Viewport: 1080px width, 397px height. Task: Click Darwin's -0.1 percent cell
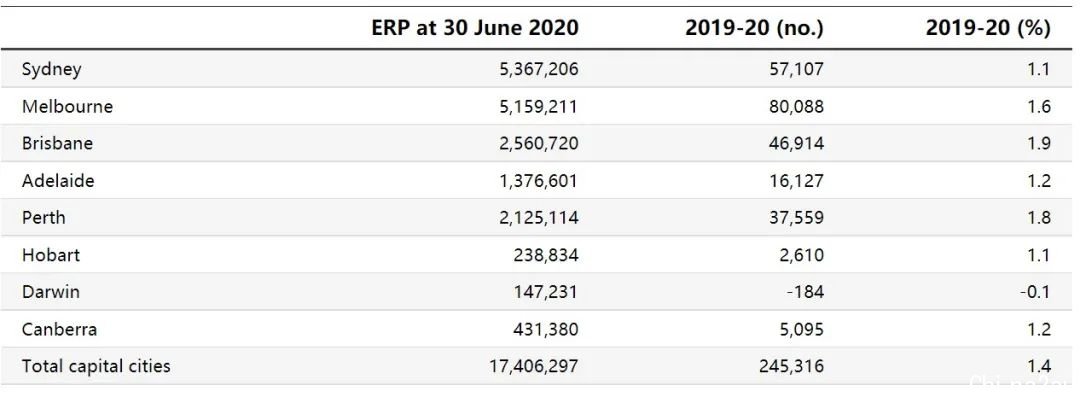(1035, 292)
